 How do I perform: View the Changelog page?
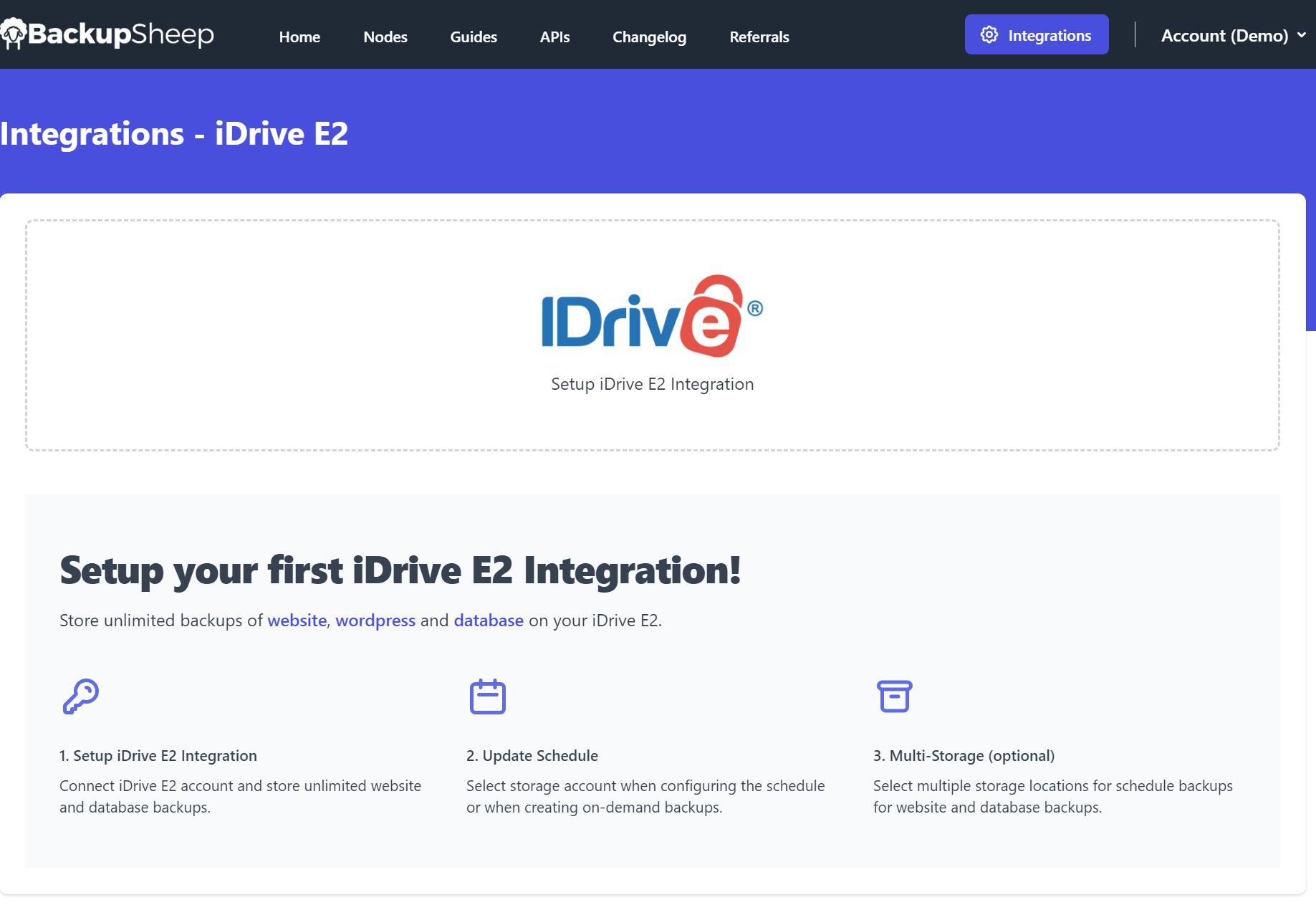(650, 37)
